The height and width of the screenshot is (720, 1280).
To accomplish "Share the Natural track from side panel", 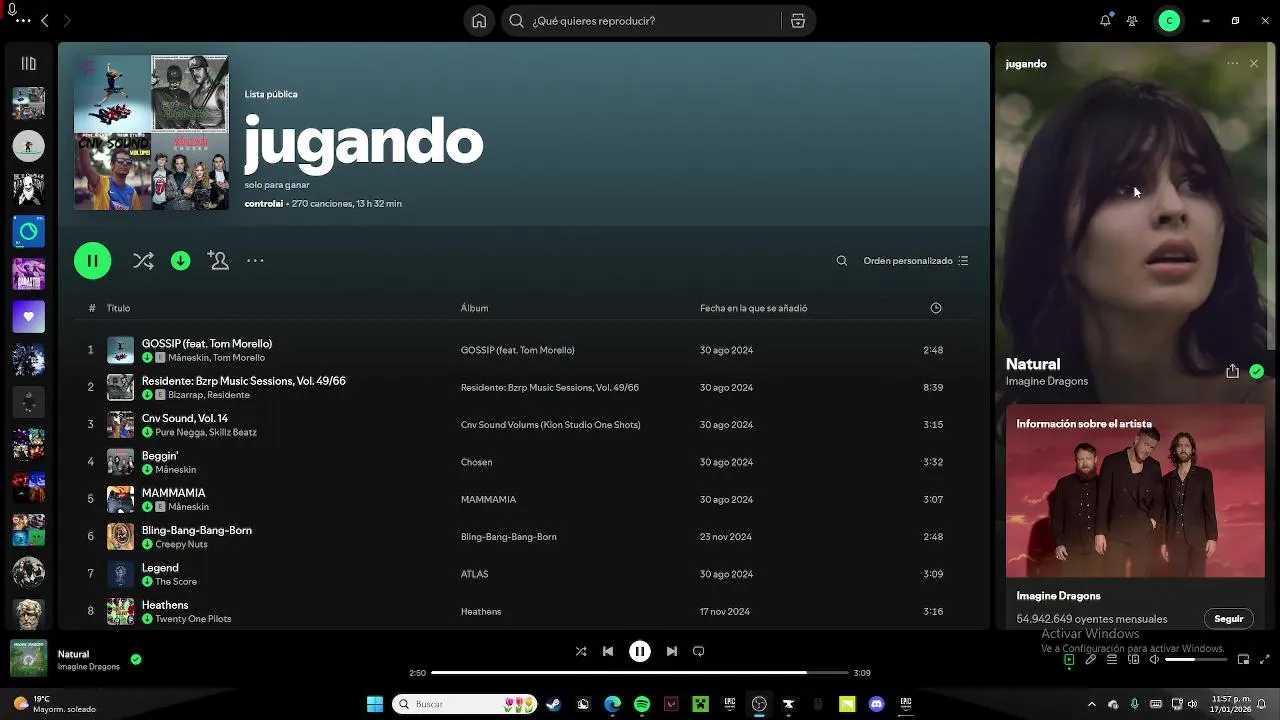I will (1232, 371).
